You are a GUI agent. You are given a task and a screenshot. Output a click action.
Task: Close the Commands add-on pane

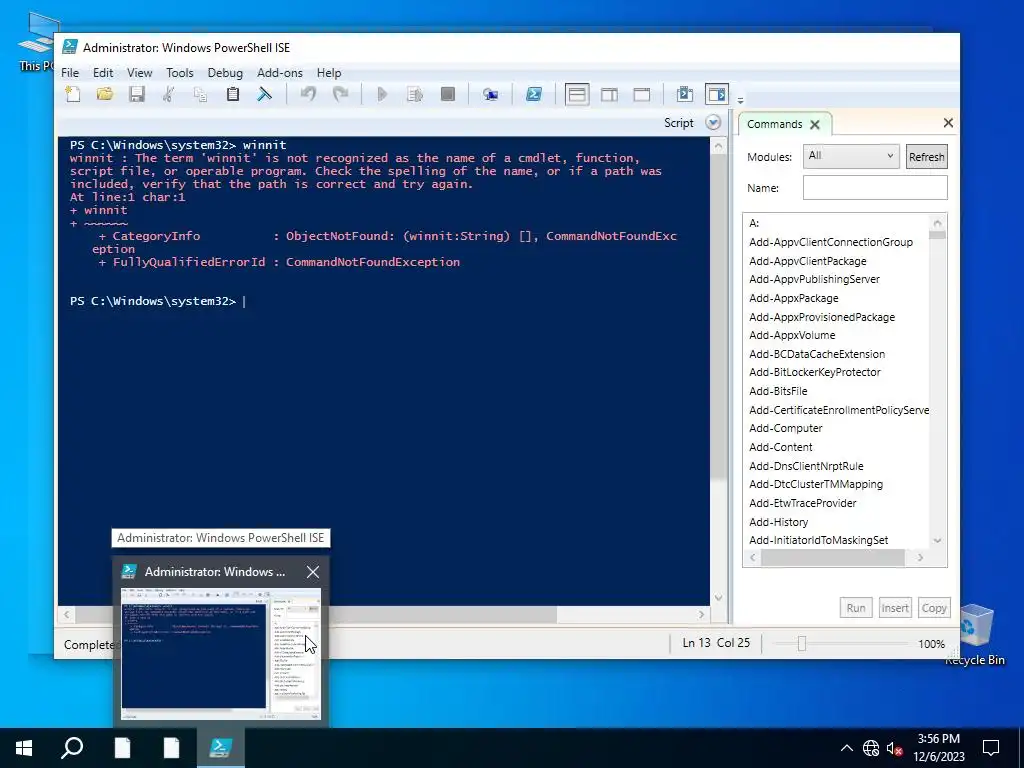(x=948, y=123)
